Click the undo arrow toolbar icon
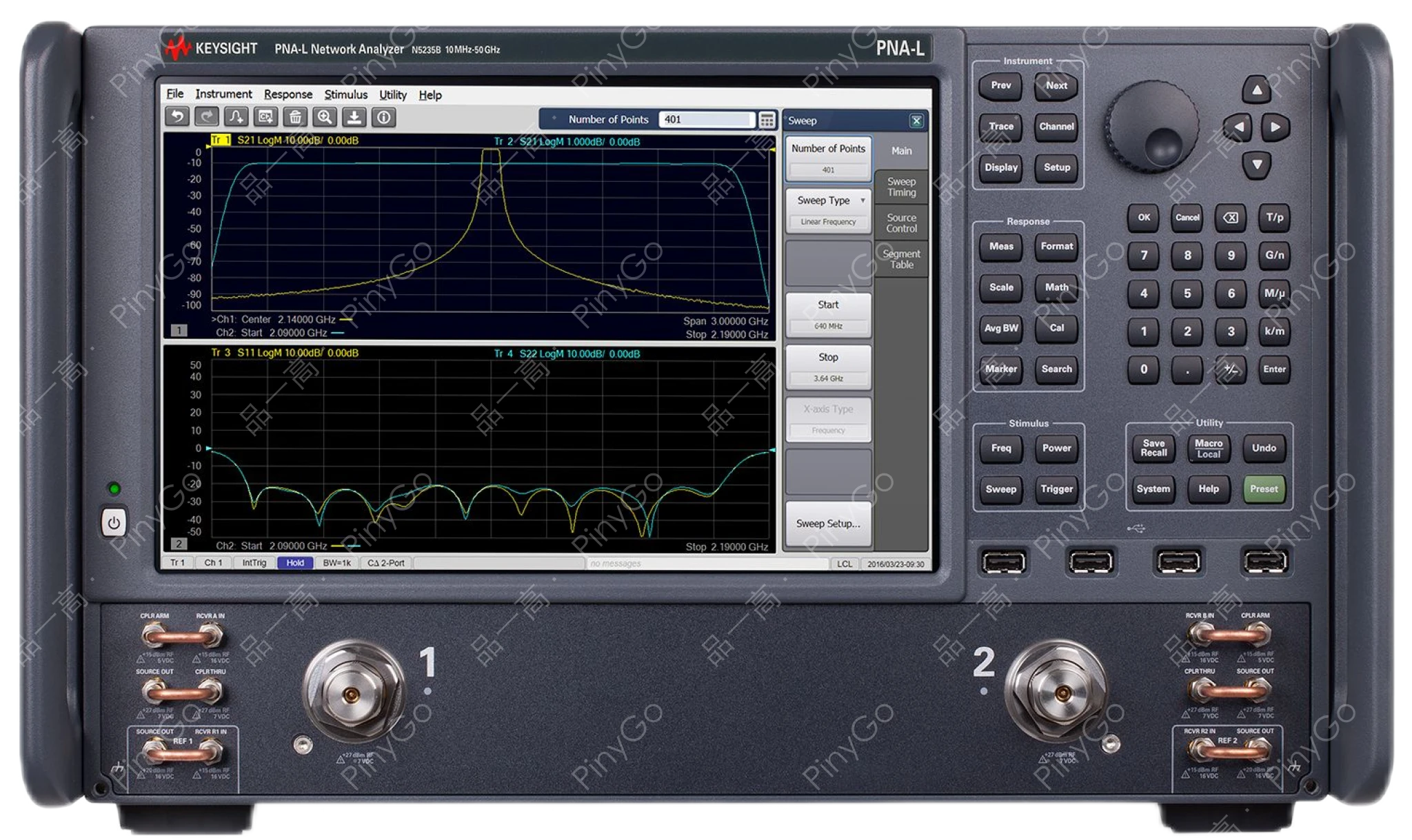 (x=177, y=117)
